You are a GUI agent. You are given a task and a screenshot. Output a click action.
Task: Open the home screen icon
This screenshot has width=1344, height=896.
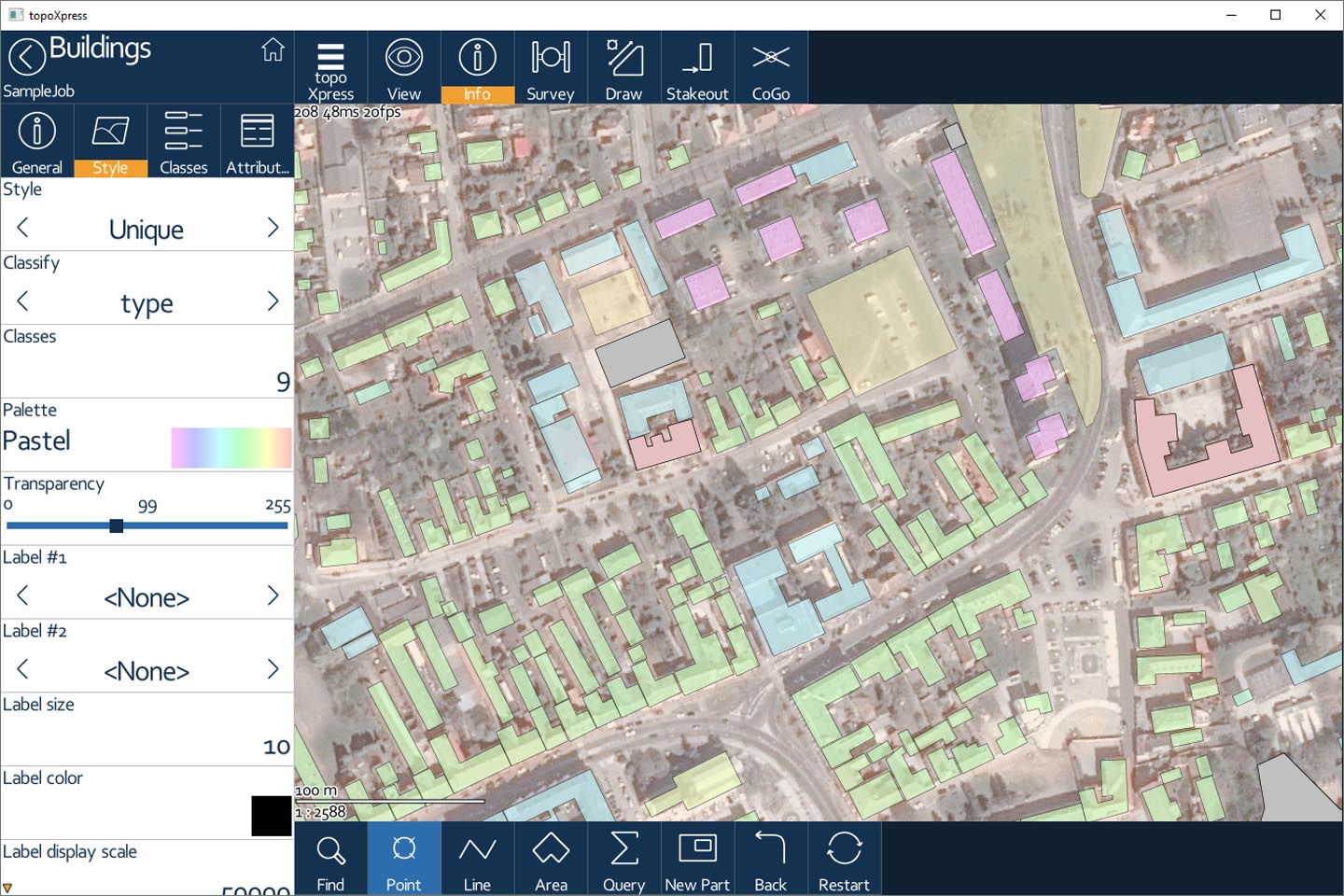[273, 49]
